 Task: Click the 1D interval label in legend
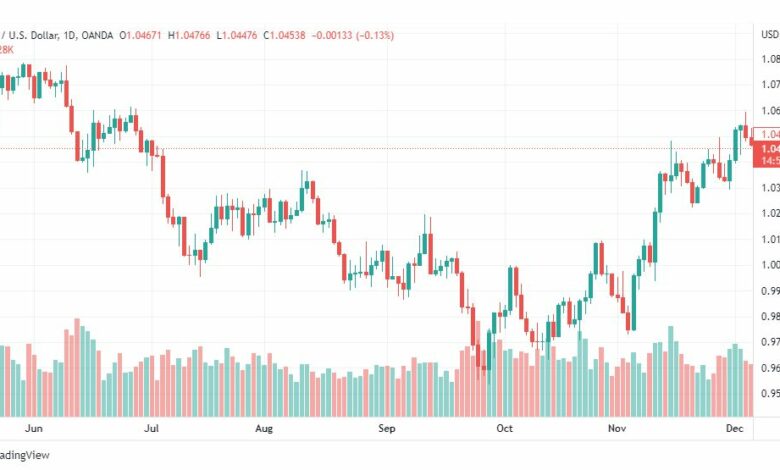click(x=70, y=35)
